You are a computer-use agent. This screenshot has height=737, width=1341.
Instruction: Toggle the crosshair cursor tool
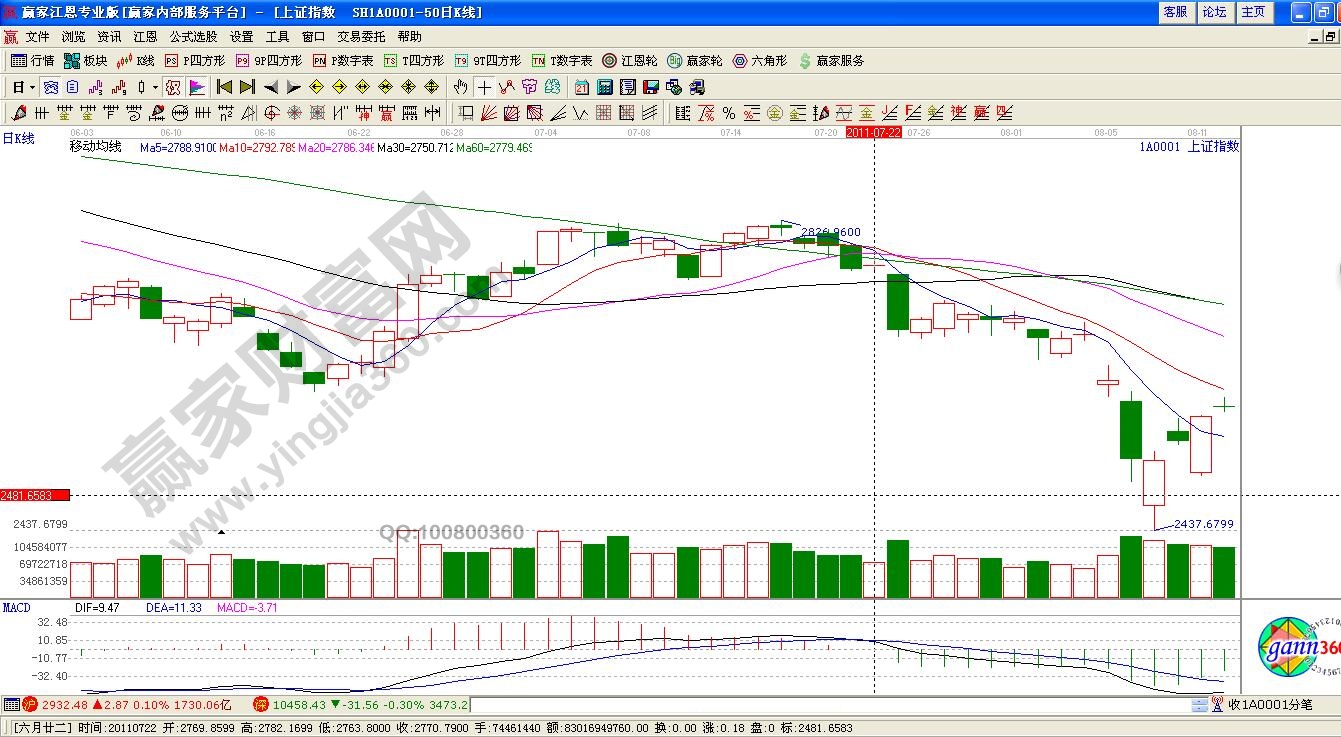(x=484, y=87)
